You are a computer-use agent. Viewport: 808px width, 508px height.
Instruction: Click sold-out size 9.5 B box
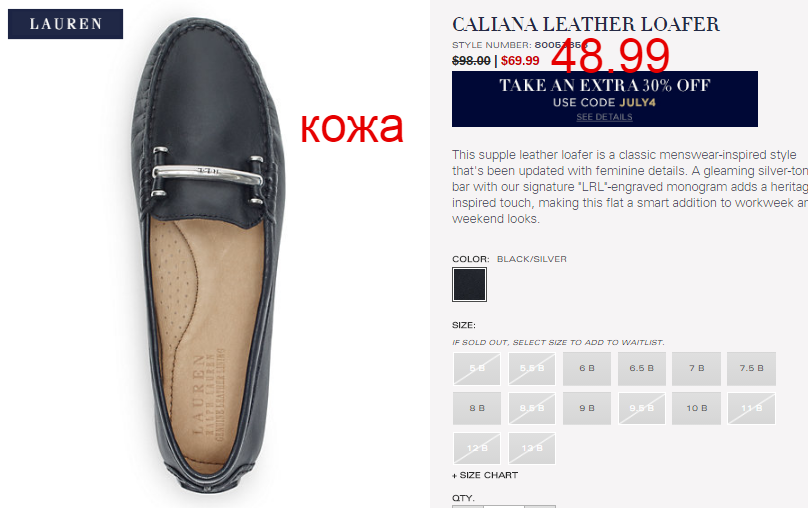pos(642,408)
